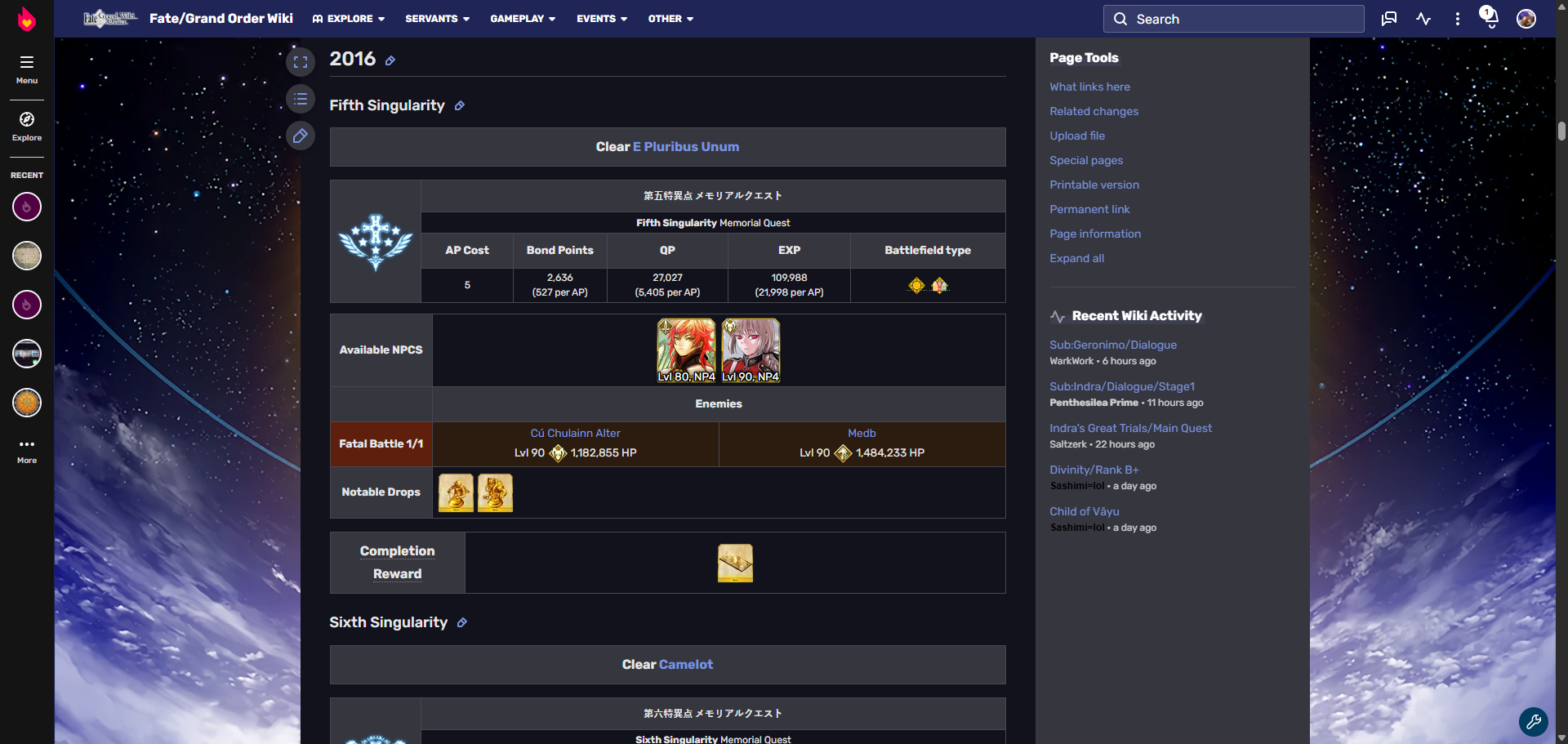The width and height of the screenshot is (1568, 744).
Task: Expand the OTHER dropdown menu
Action: 670,19
